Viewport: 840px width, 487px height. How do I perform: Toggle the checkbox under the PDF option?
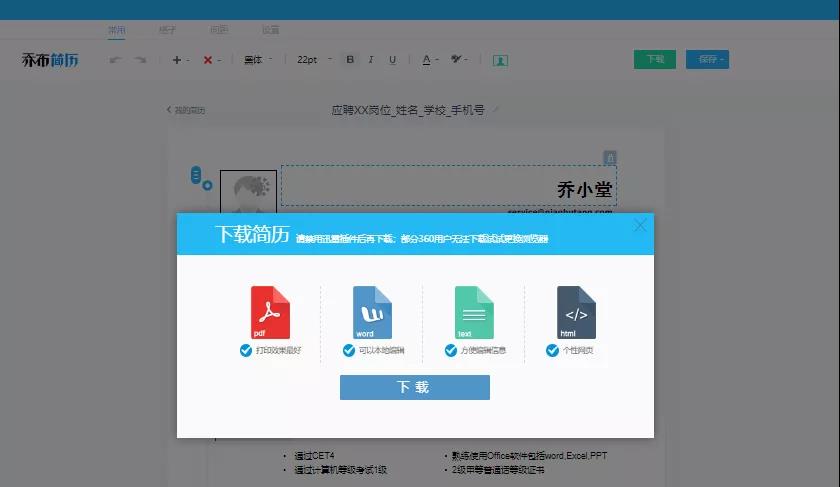click(x=246, y=350)
